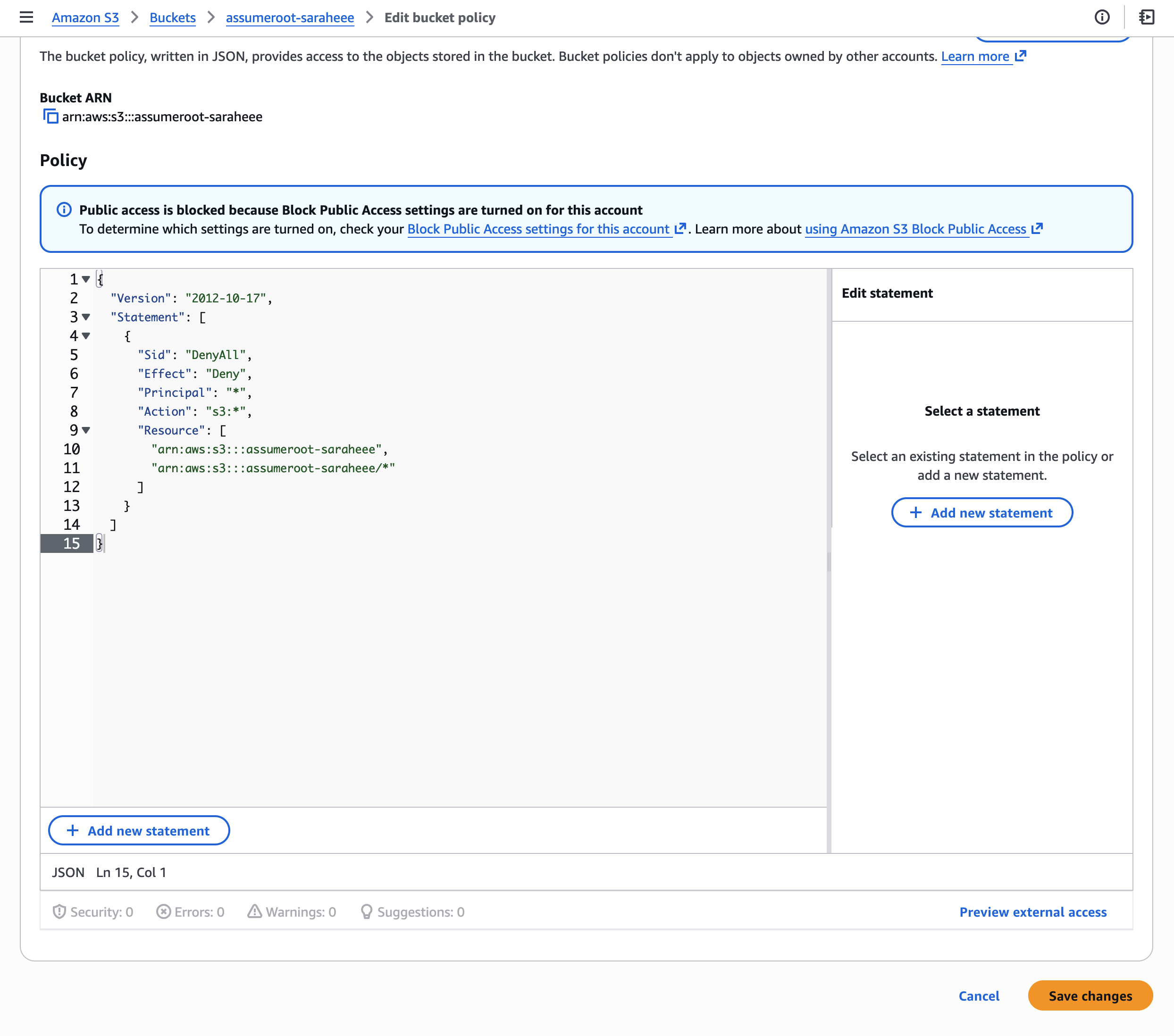Collapse the fold arrow on line 1
The width and height of the screenshot is (1174, 1036).
coord(86,279)
